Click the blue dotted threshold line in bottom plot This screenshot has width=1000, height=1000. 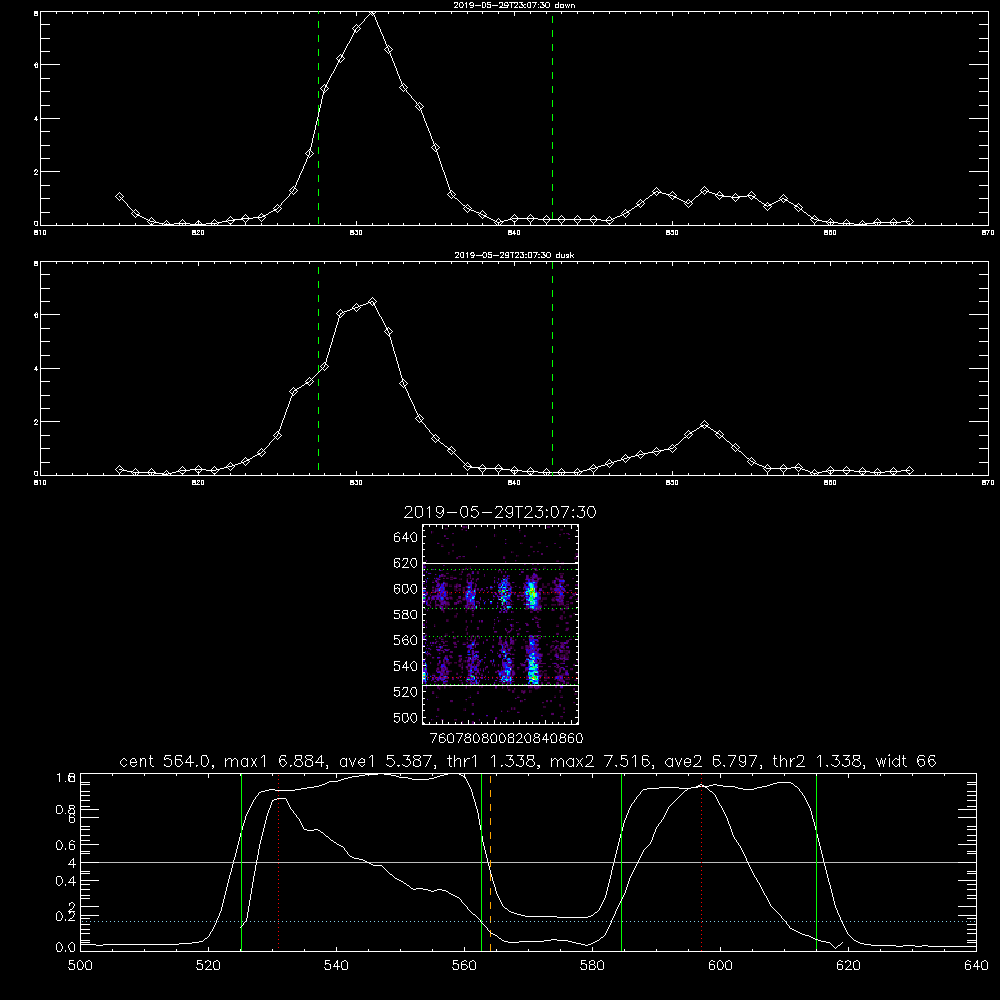click(528, 921)
